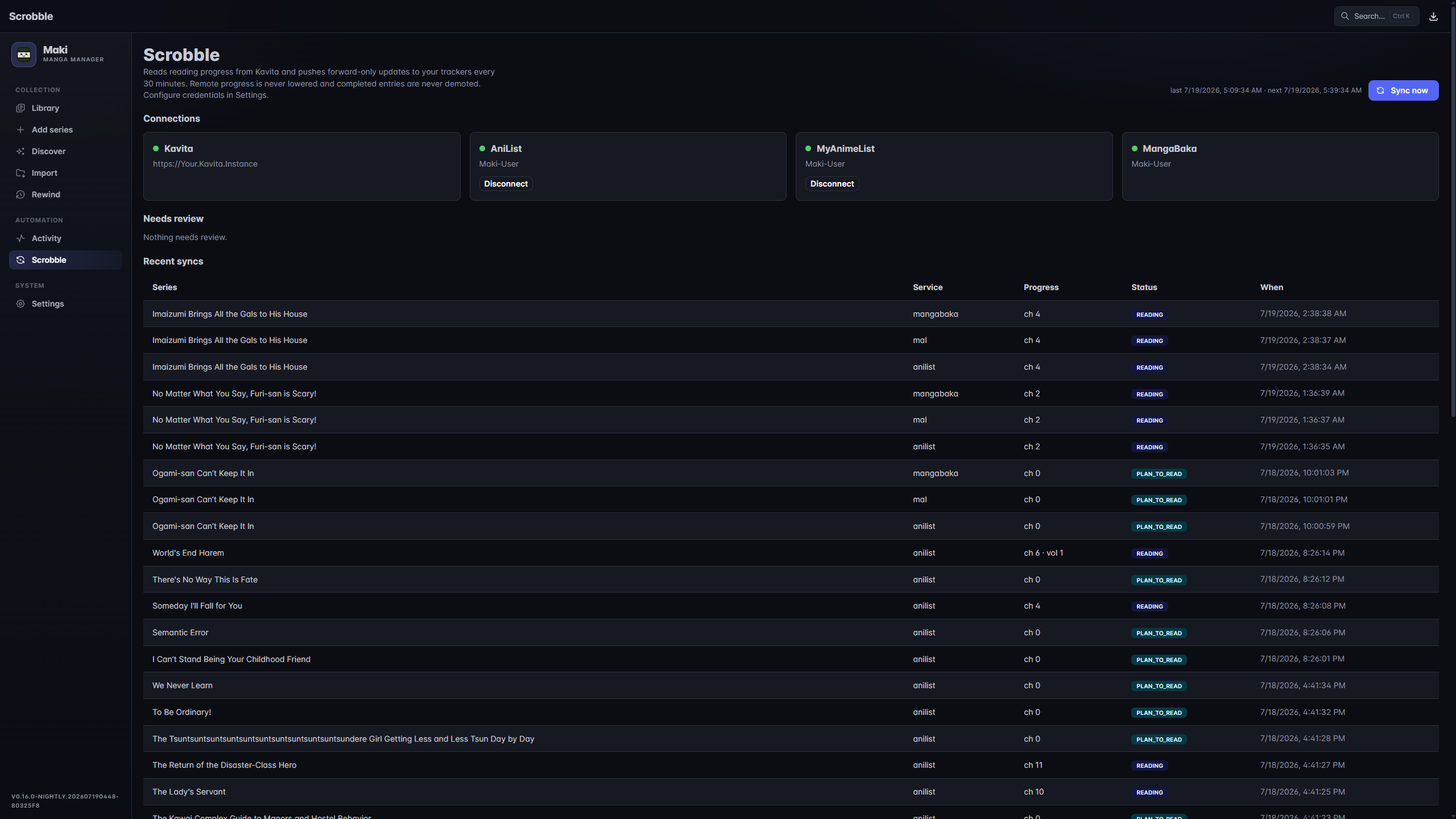Click the Sync now button
Screen dimensions: 1456x819
tap(1403, 90)
